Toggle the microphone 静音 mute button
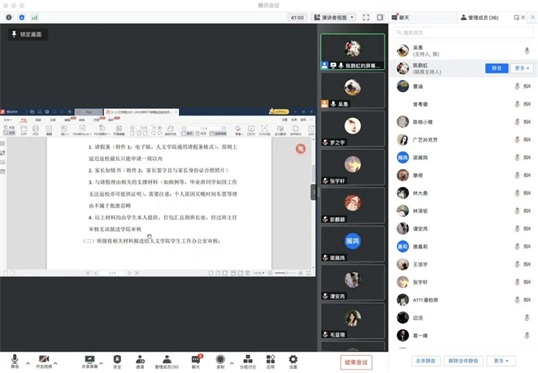This screenshot has width=538, height=373. (x=15, y=362)
